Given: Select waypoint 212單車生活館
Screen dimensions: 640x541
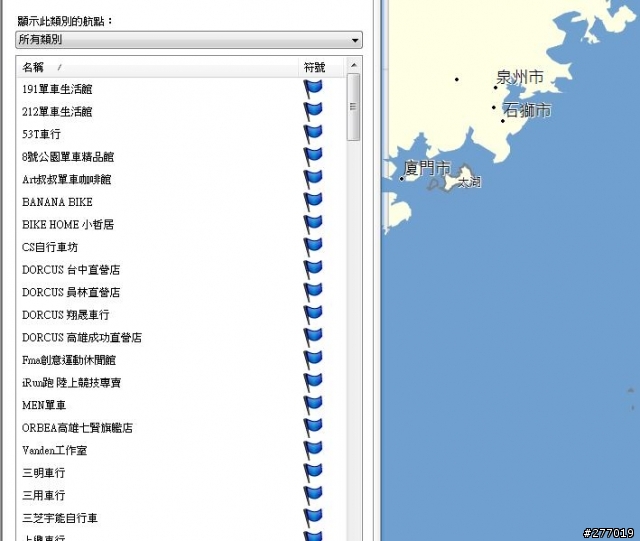Looking at the screenshot, I should click(57, 111).
